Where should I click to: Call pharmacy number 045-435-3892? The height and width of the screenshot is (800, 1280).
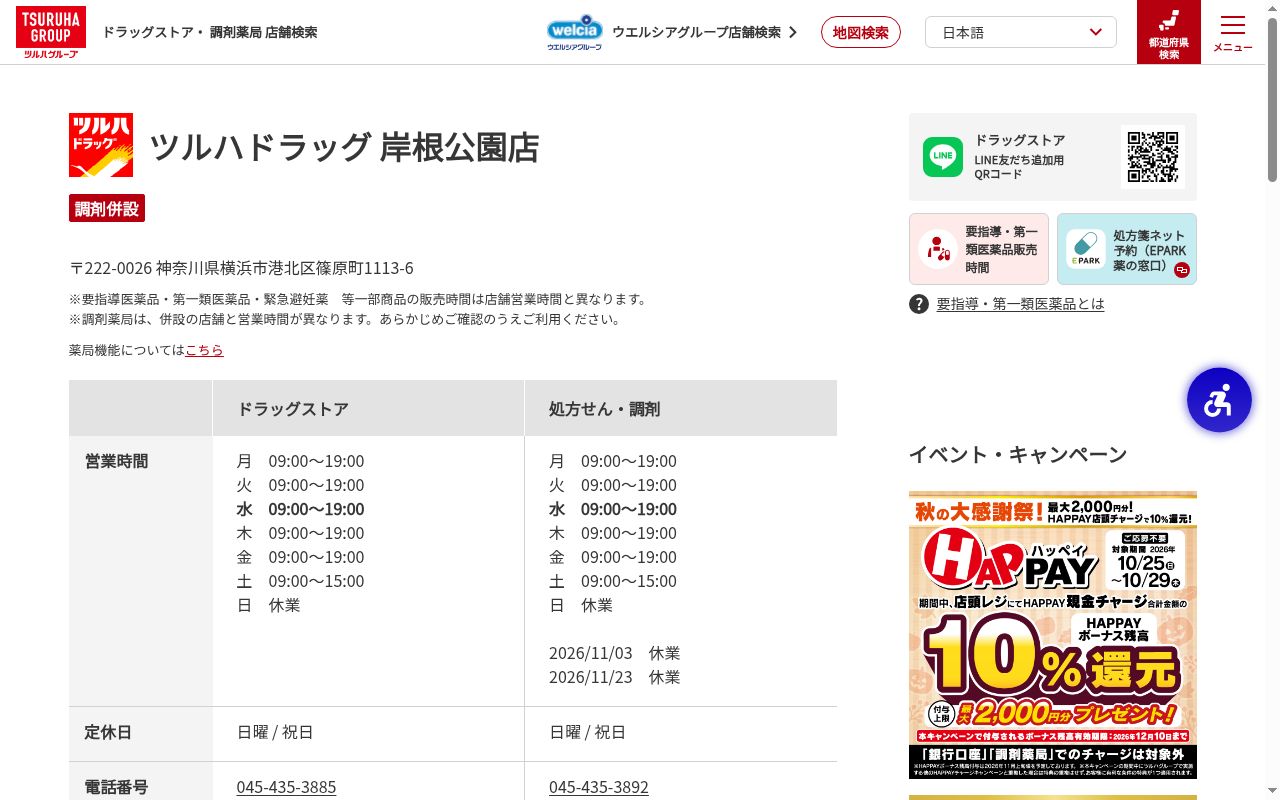click(599, 787)
